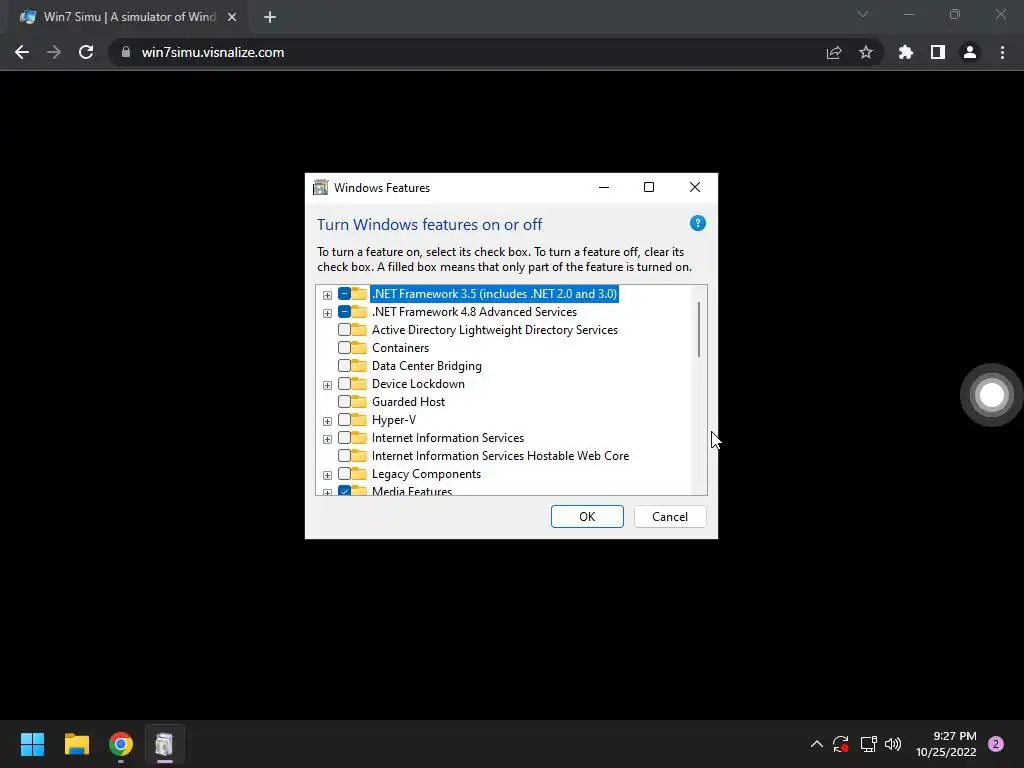Click the folder icon beside Hyper-V

tap(359, 419)
